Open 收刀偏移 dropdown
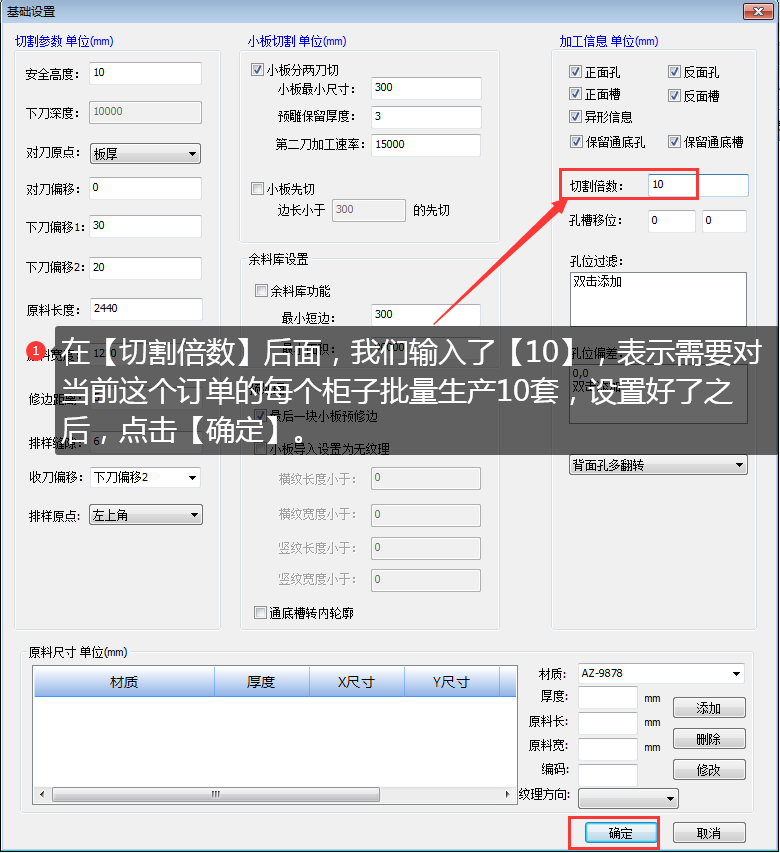The height and width of the screenshot is (853, 780). click(145, 477)
